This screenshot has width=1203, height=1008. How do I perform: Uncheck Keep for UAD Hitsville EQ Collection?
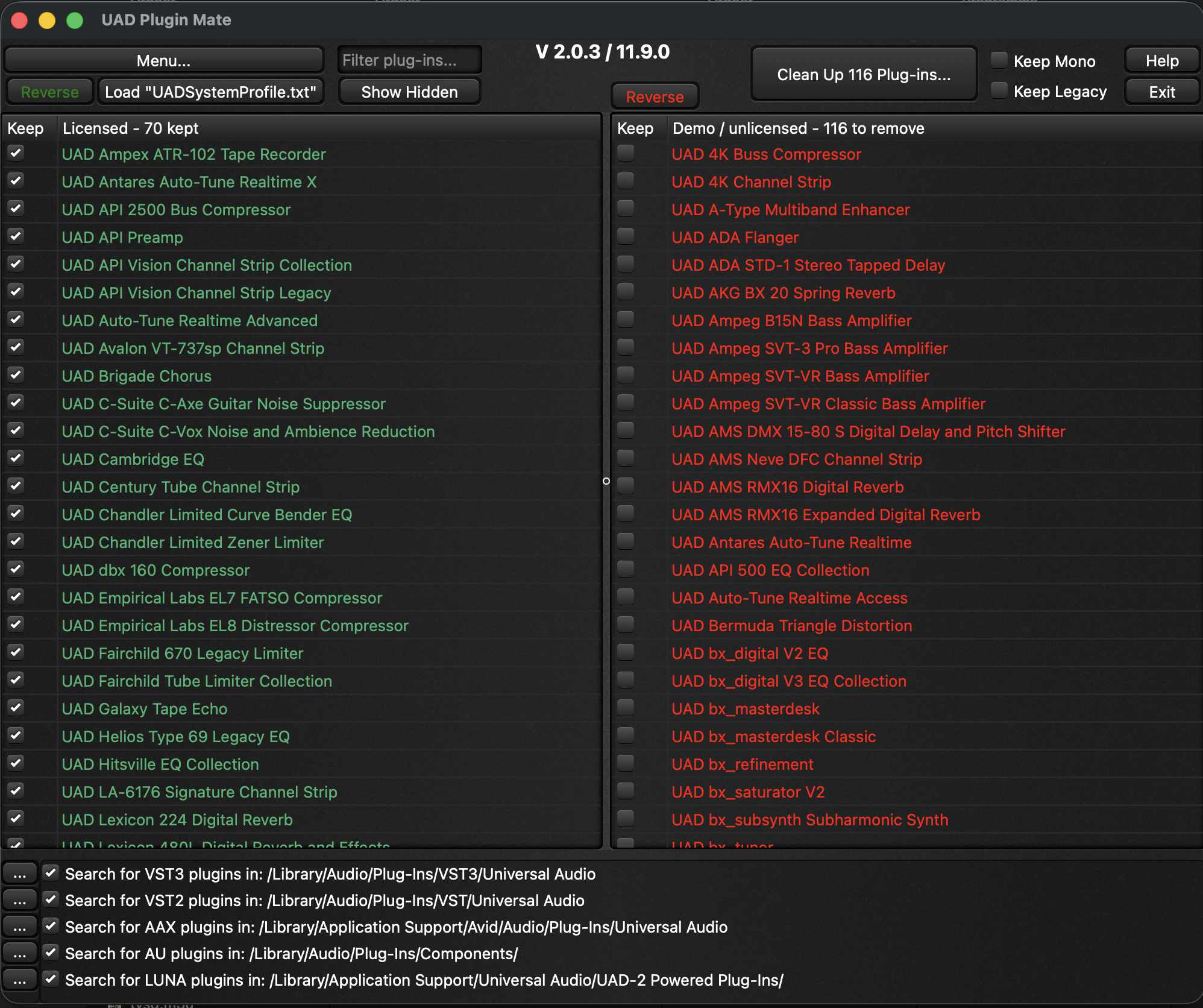pos(16,763)
